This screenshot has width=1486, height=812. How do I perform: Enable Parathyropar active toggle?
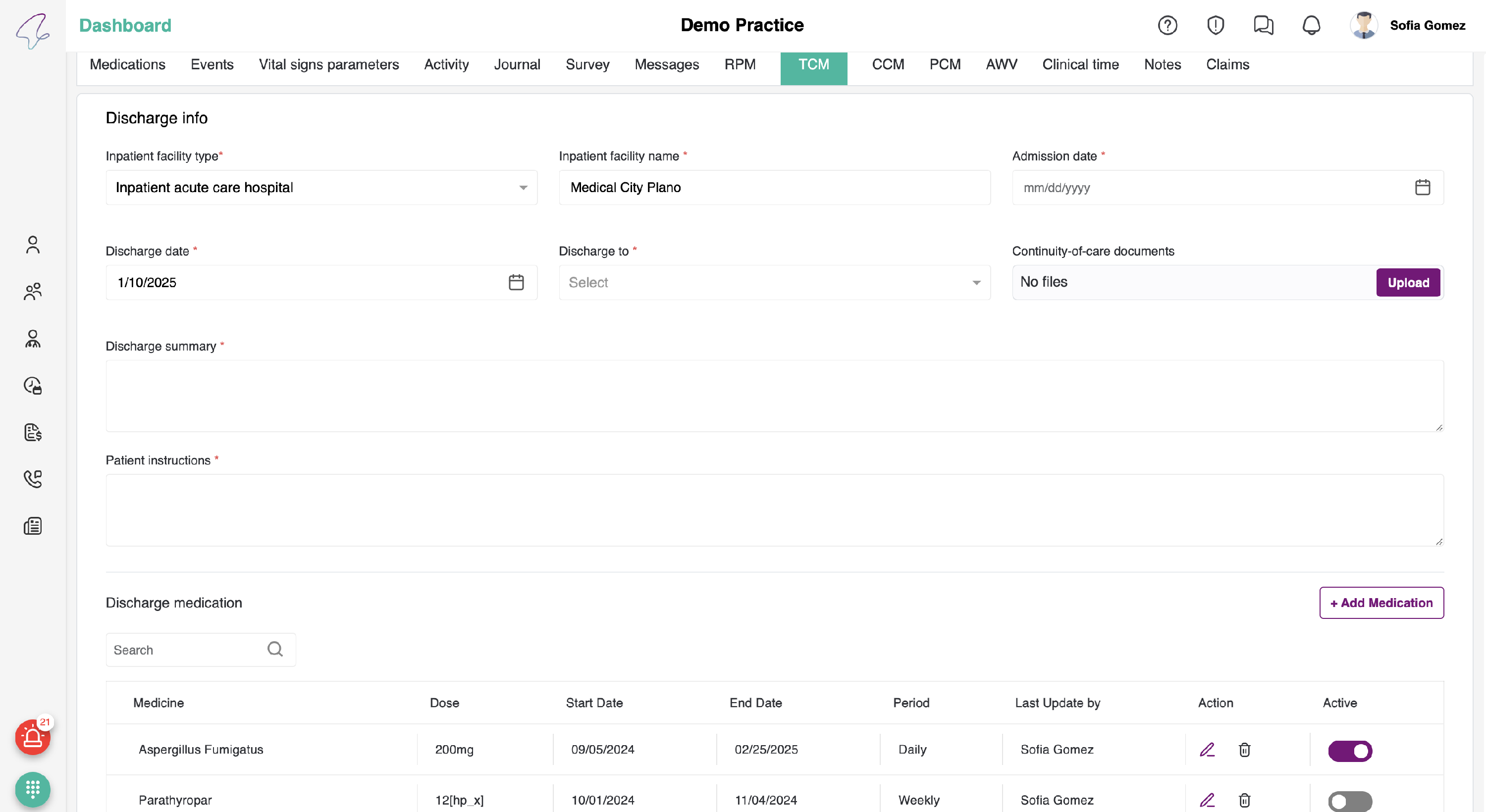pos(1350,801)
